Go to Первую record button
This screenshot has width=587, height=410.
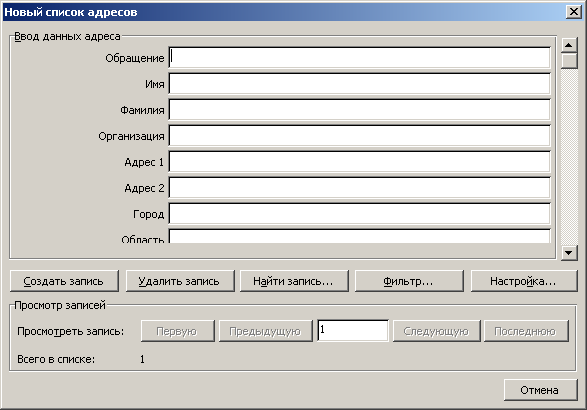[x=177, y=331]
